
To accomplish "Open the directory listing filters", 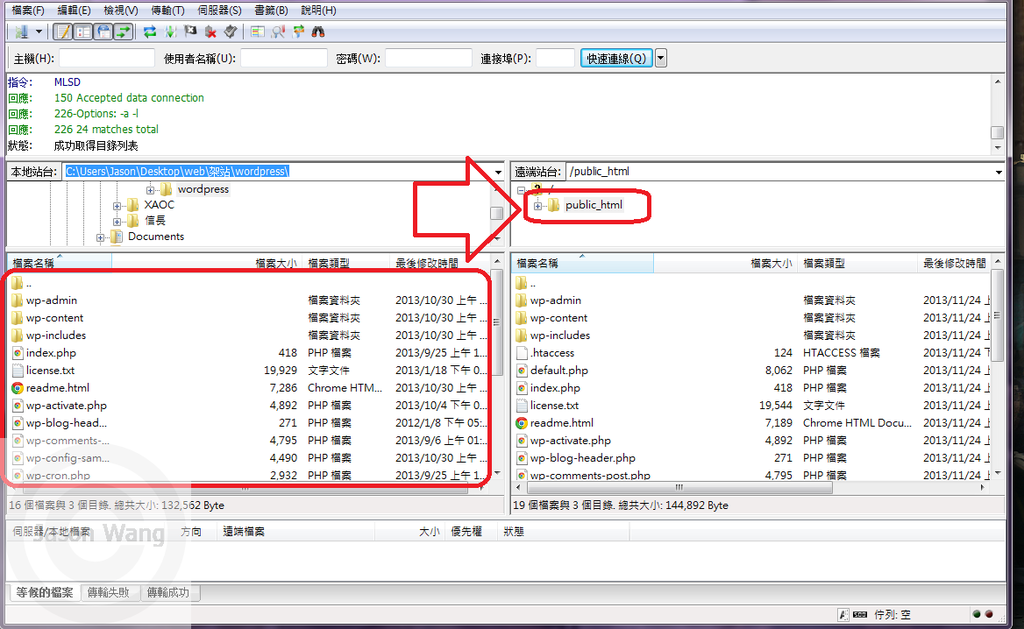I will click(x=278, y=31).
